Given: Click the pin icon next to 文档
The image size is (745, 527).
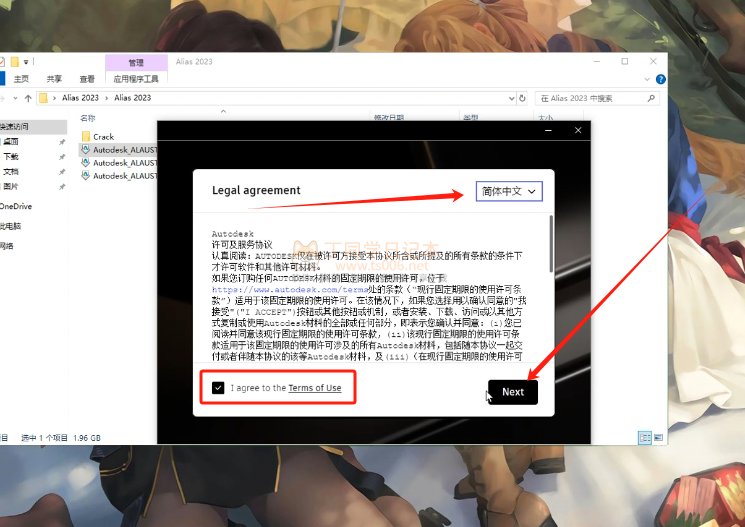Looking at the screenshot, I should (62, 172).
